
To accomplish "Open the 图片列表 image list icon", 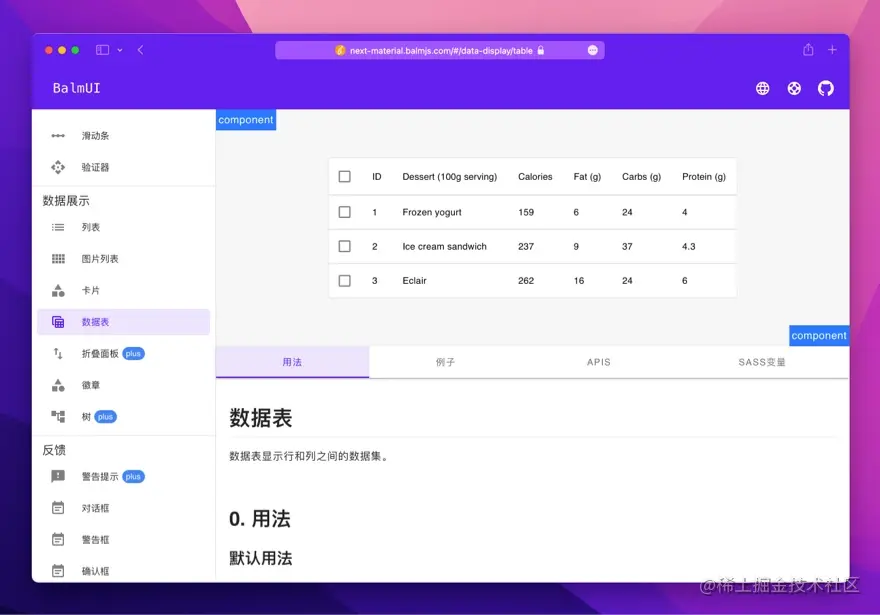I will pos(57,258).
